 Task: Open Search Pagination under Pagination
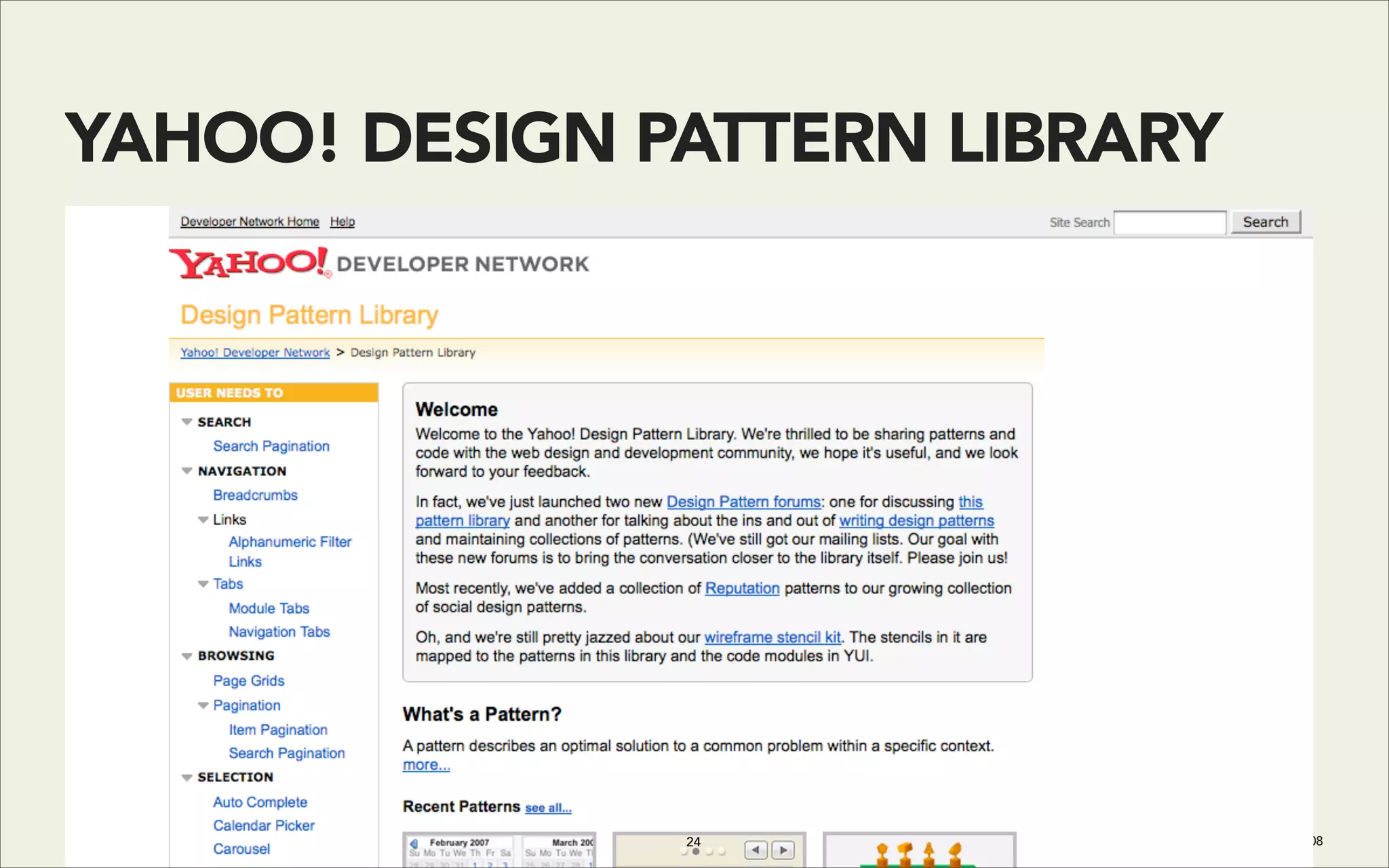click(x=287, y=753)
